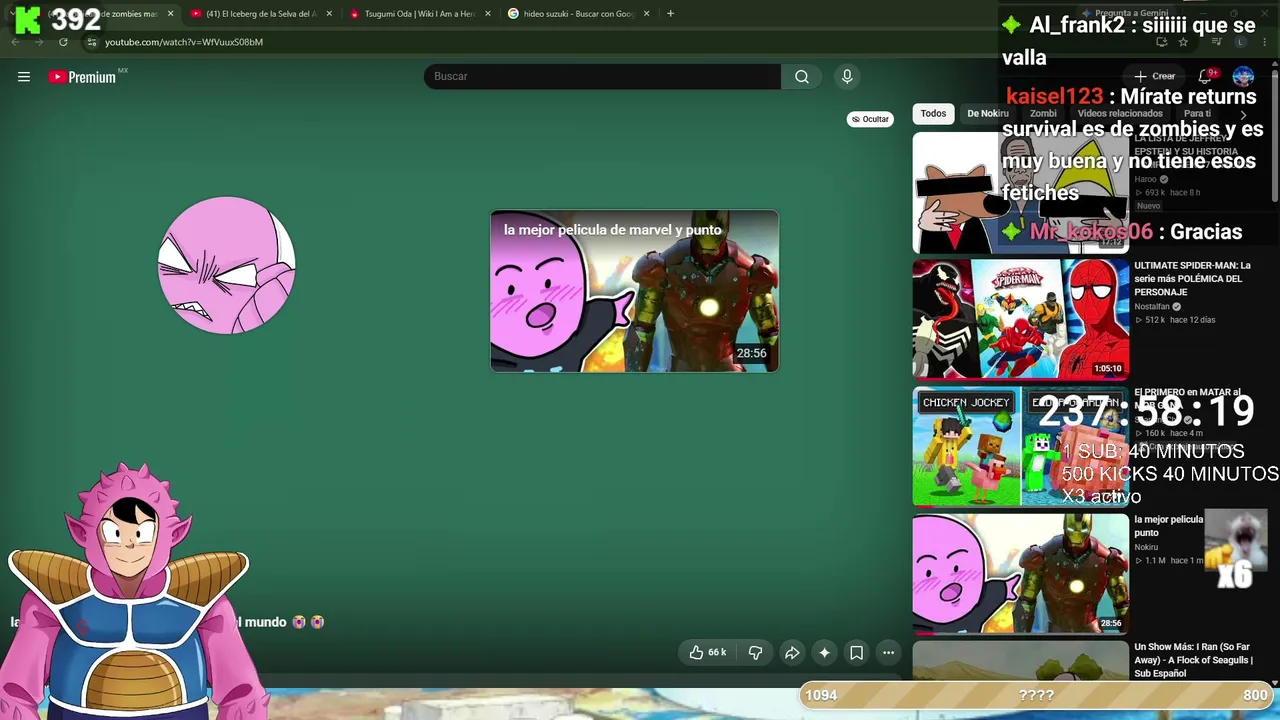This screenshot has width=1280, height=720.
Task: Click the browser address bar URL
Action: point(184,42)
